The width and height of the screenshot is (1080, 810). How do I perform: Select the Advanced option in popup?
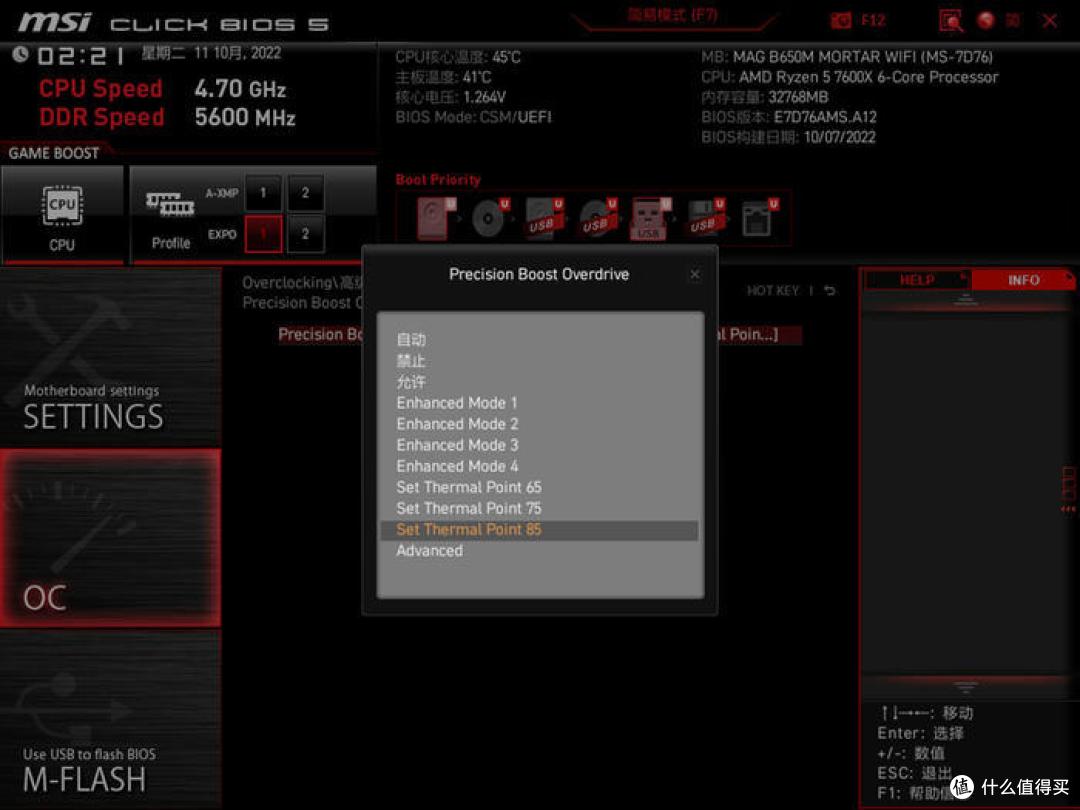coord(429,551)
